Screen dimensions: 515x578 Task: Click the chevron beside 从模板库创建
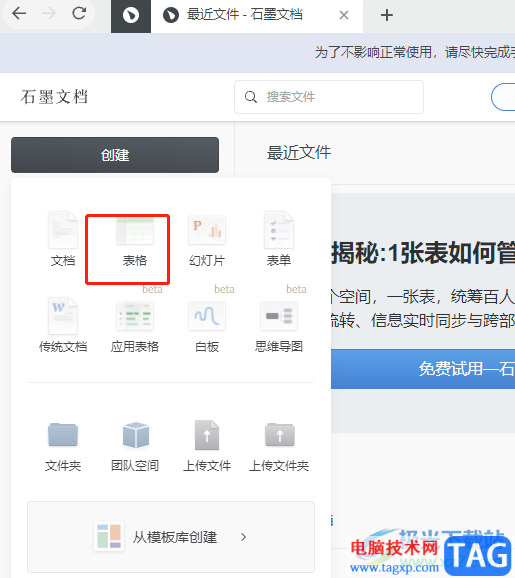click(243, 537)
